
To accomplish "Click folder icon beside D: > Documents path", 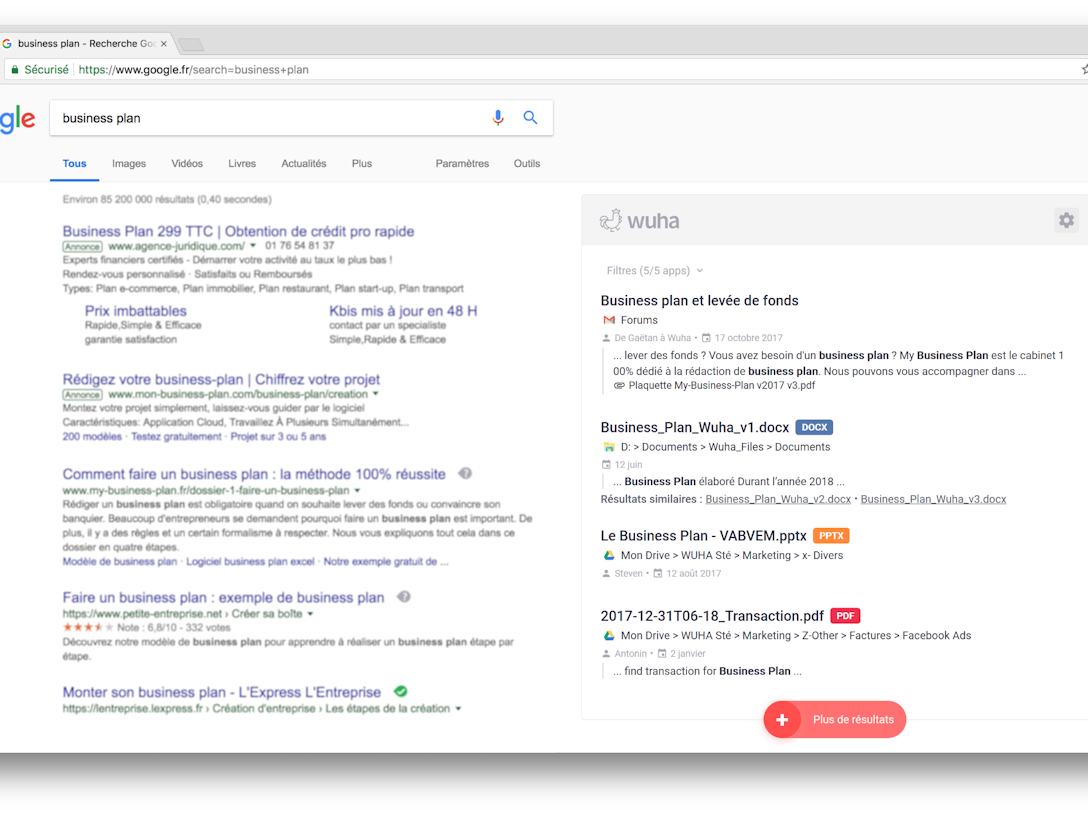I will tap(609, 448).
